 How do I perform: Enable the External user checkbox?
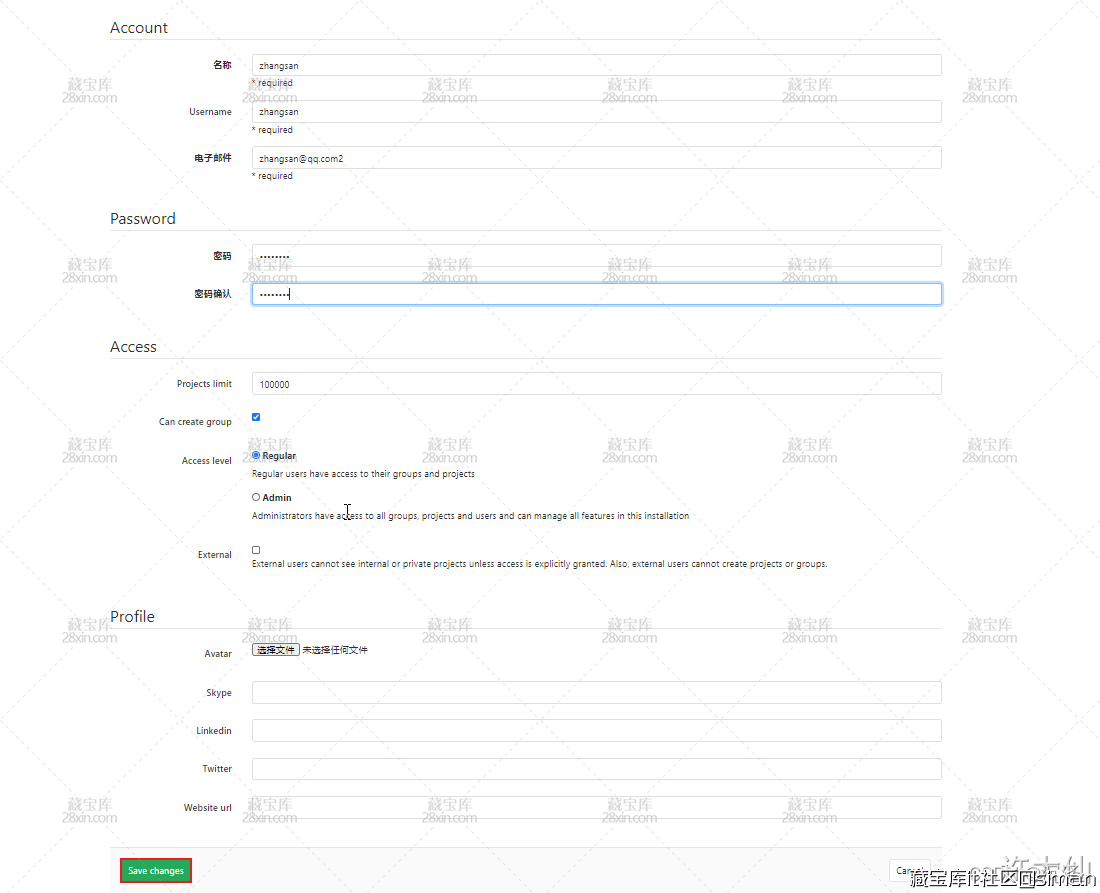[x=256, y=550]
